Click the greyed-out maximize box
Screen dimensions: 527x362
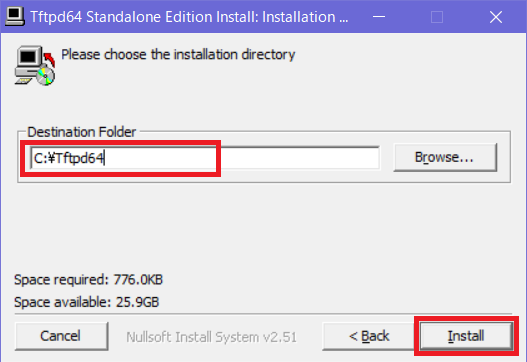tap(437, 16)
